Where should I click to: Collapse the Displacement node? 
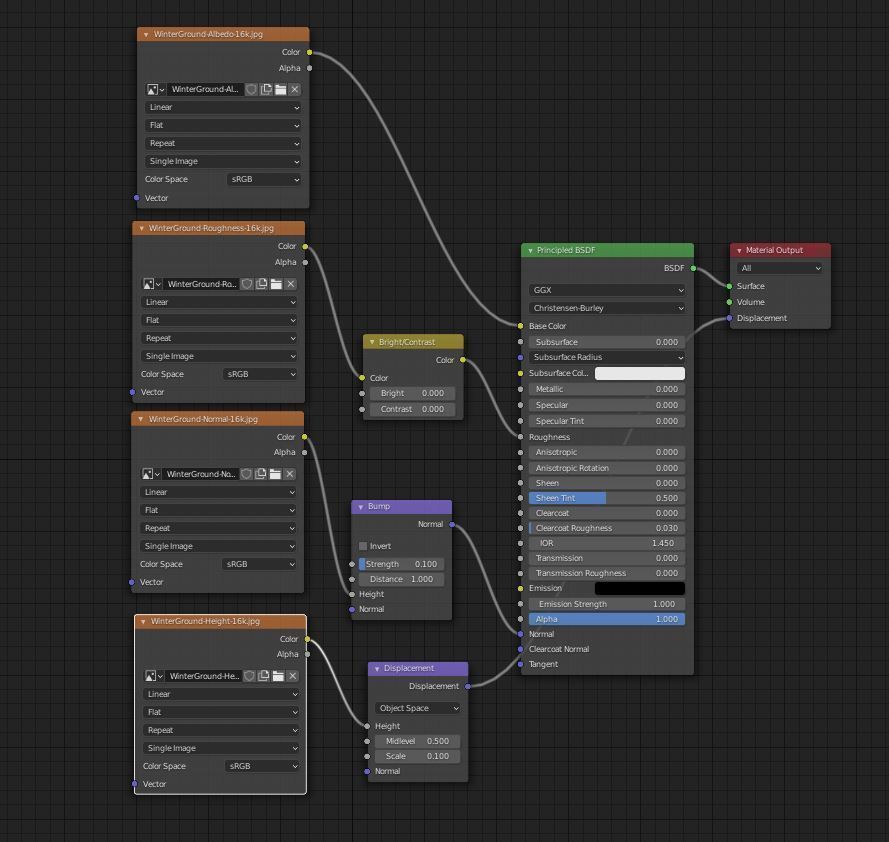376,669
